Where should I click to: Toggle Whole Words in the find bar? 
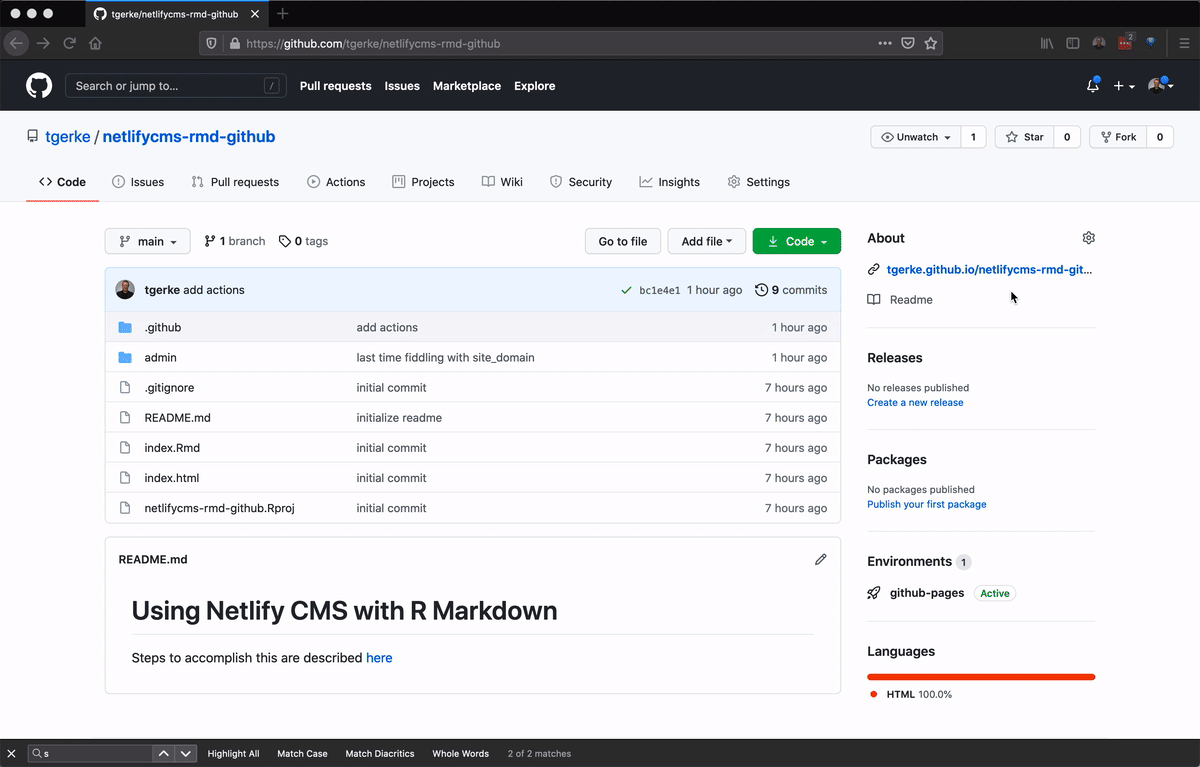coord(460,753)
